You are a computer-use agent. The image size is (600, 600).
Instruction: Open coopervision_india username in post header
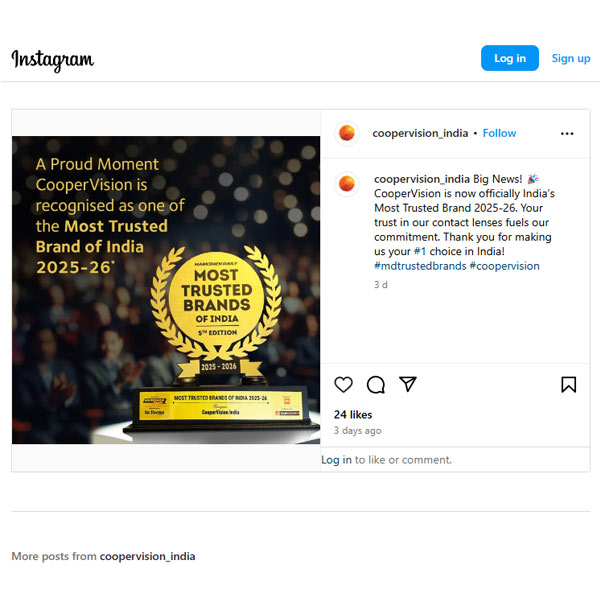(x=420, y=133)
